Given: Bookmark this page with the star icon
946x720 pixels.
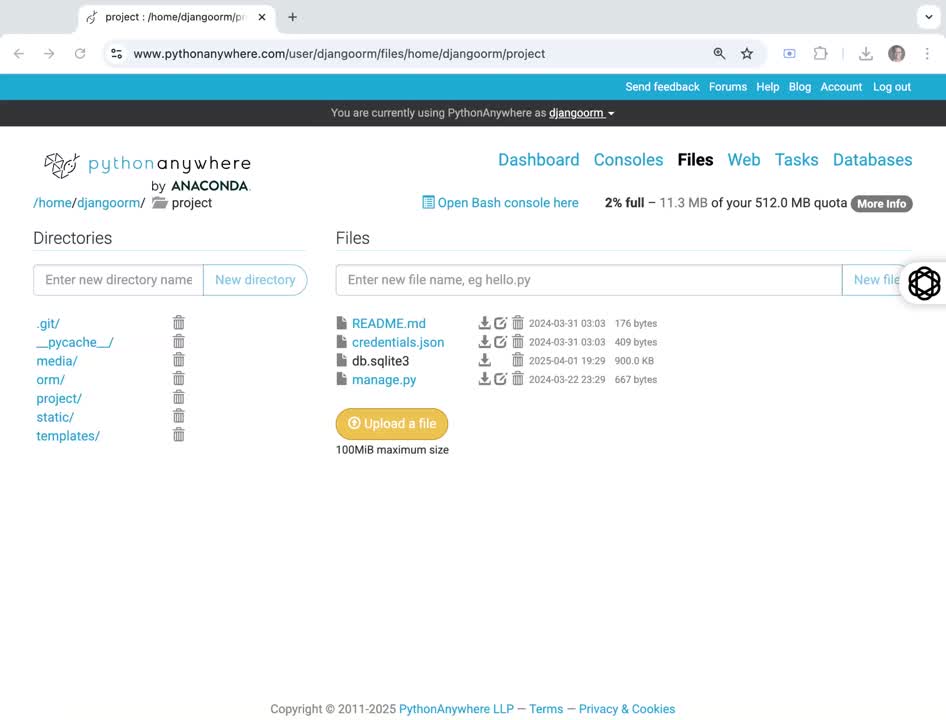Looking at the screenshot, I should (747, 54).
